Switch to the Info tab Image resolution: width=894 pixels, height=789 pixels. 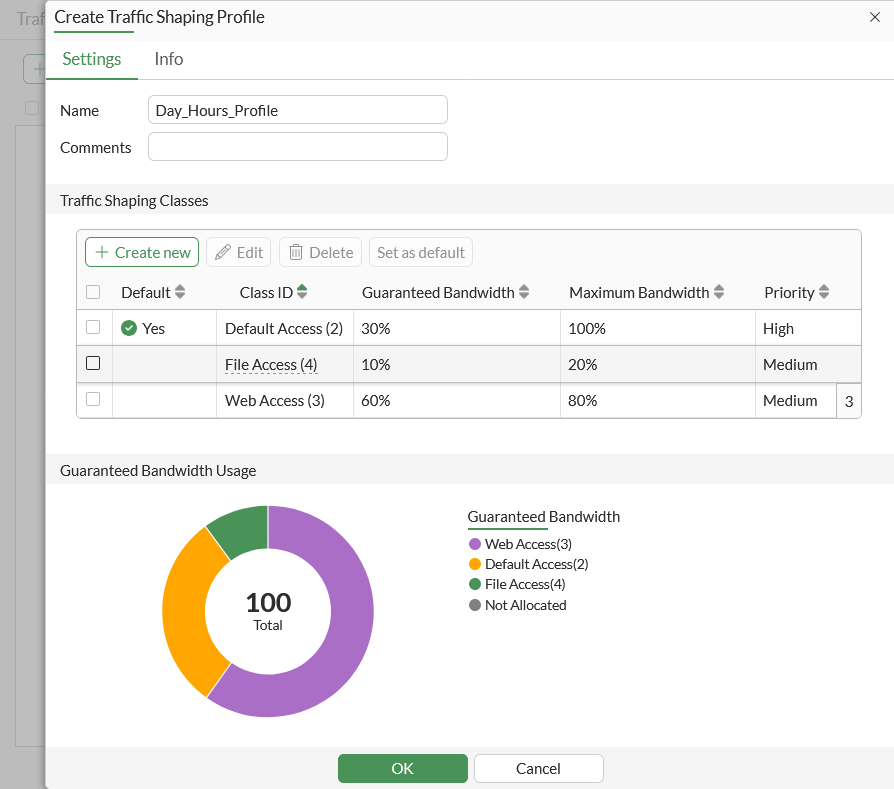[168, 59]
